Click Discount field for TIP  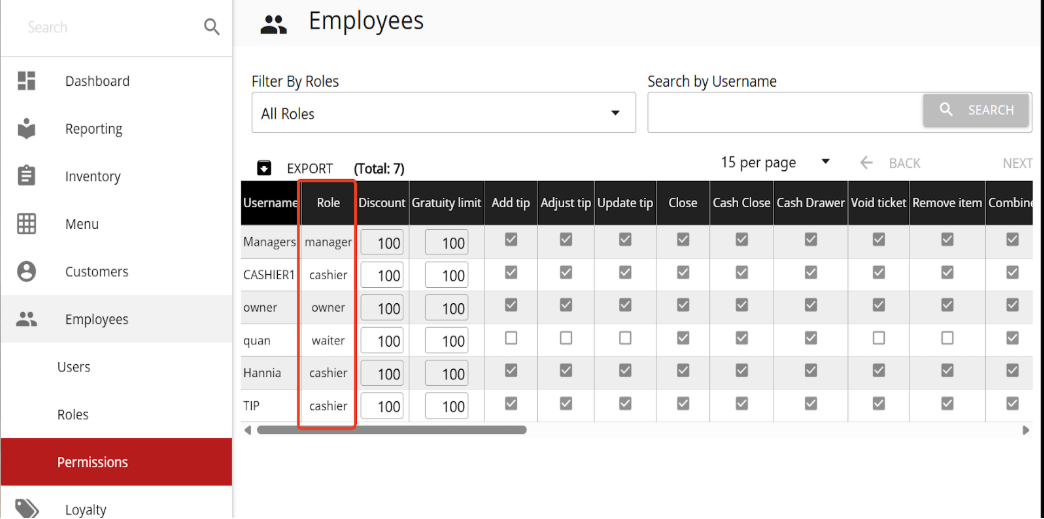[382, 406]
